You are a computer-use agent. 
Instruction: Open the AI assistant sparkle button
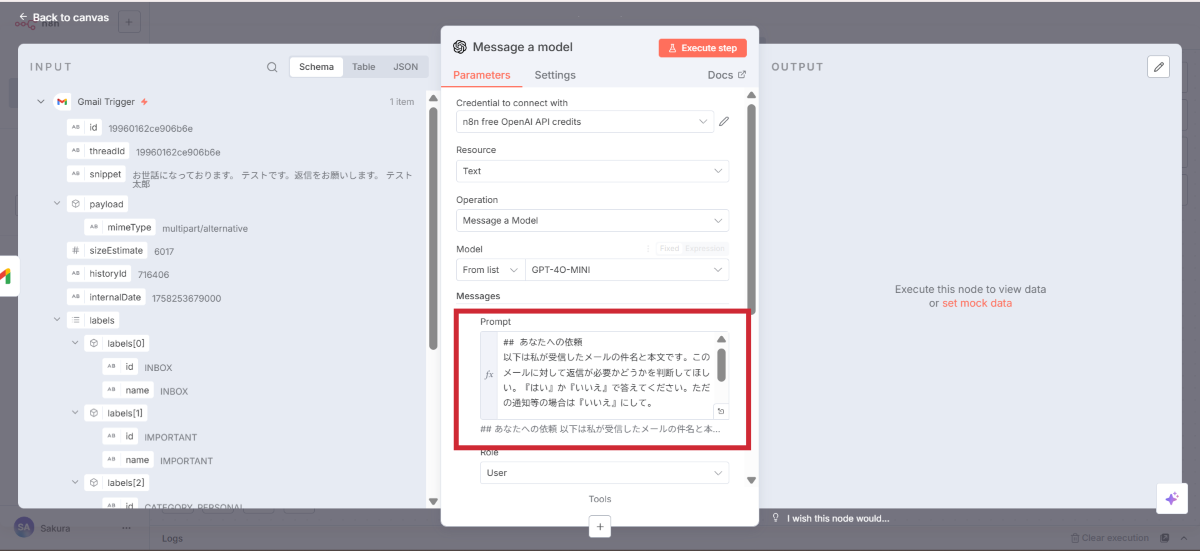tap(1171, 499)
